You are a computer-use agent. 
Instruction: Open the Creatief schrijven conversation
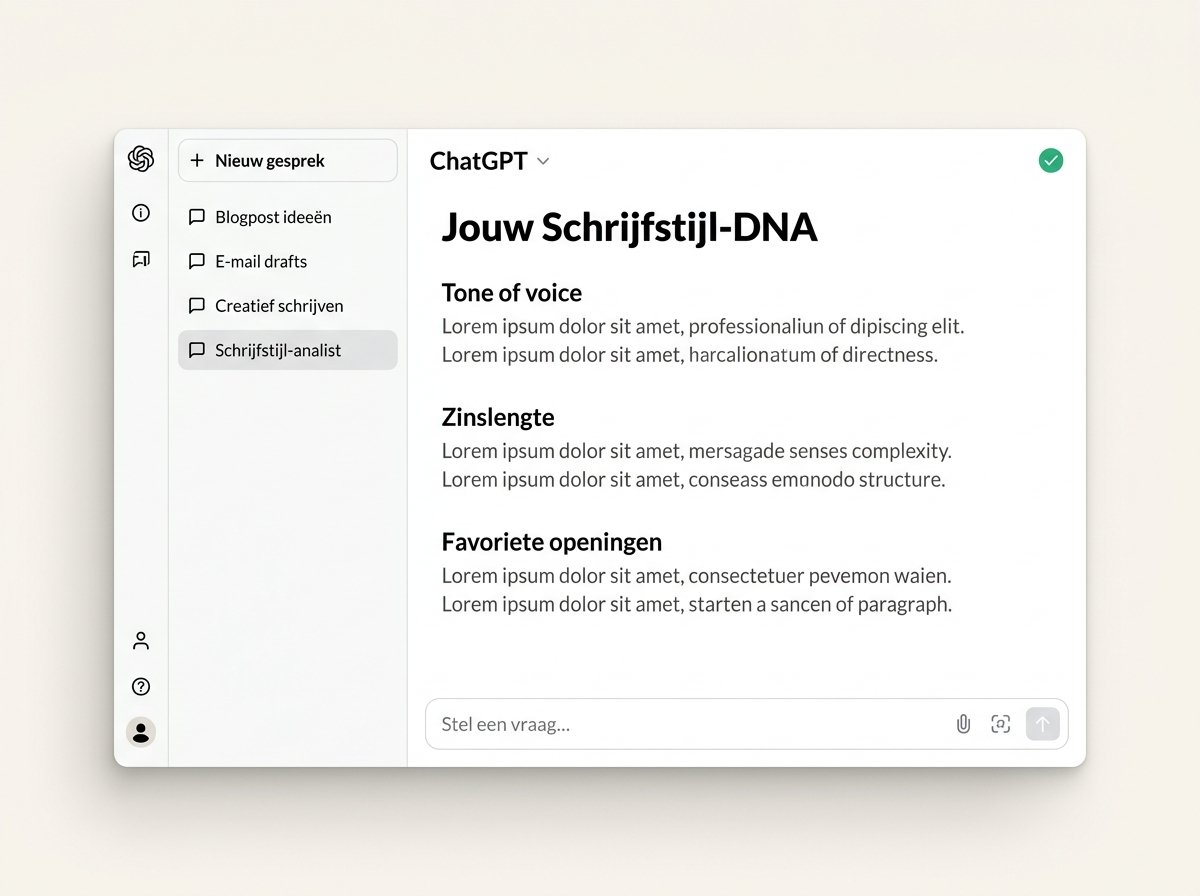279,306
